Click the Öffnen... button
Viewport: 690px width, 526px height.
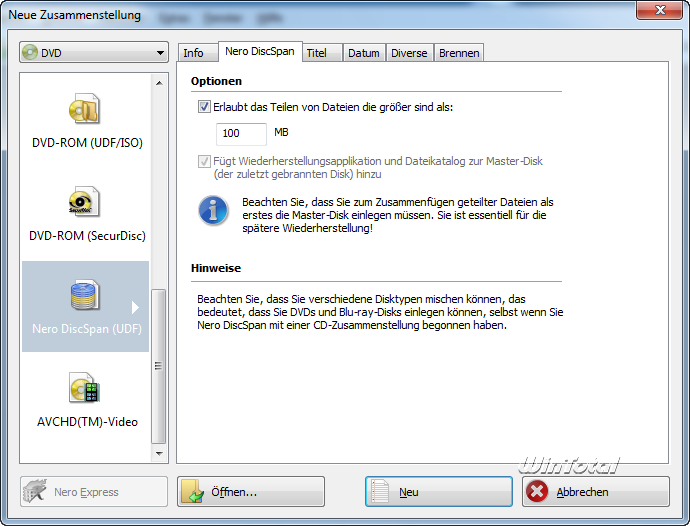pyautogui.click(x=251, y=491)
